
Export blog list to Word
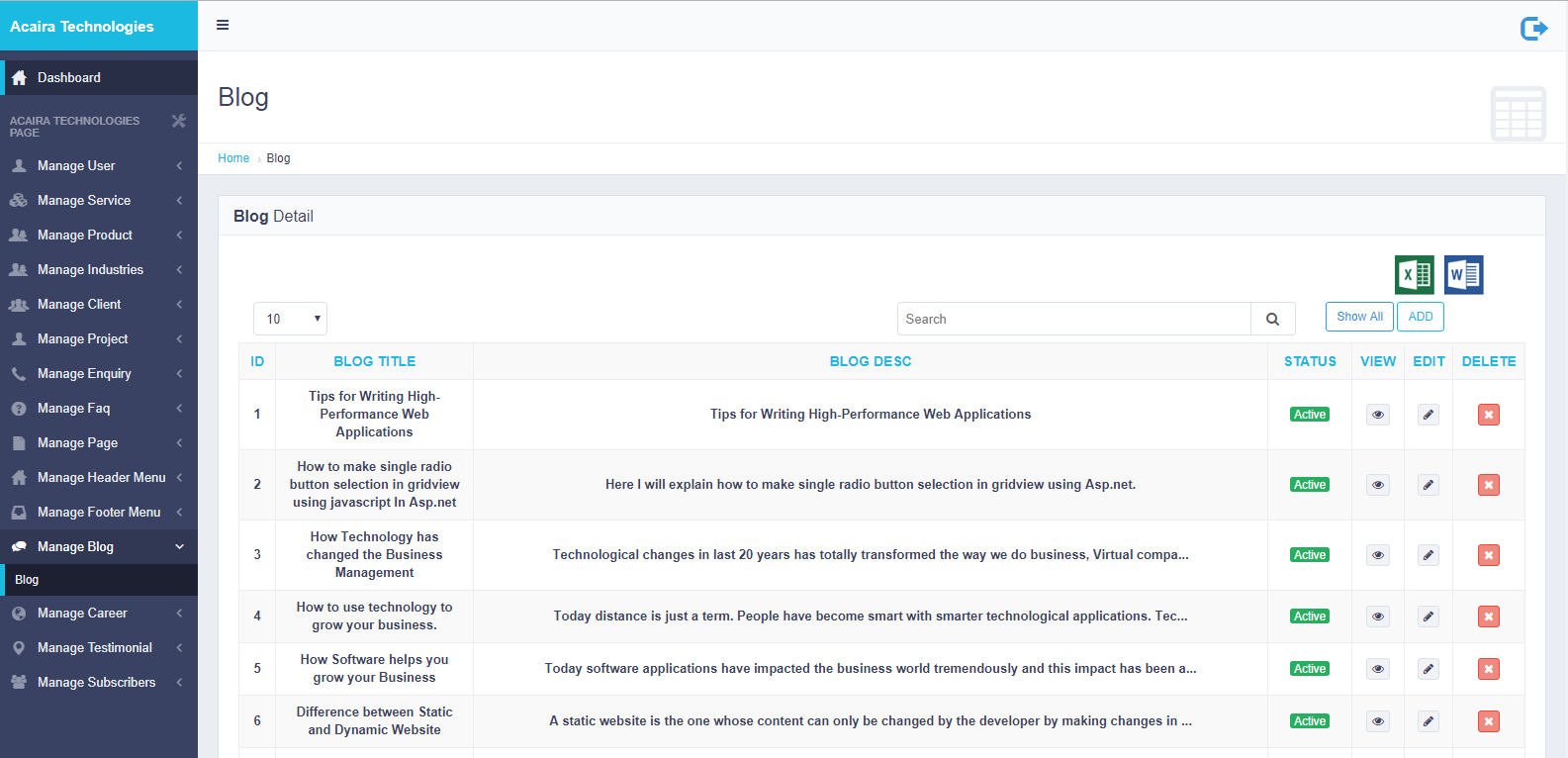click(x=1463, y=275)
